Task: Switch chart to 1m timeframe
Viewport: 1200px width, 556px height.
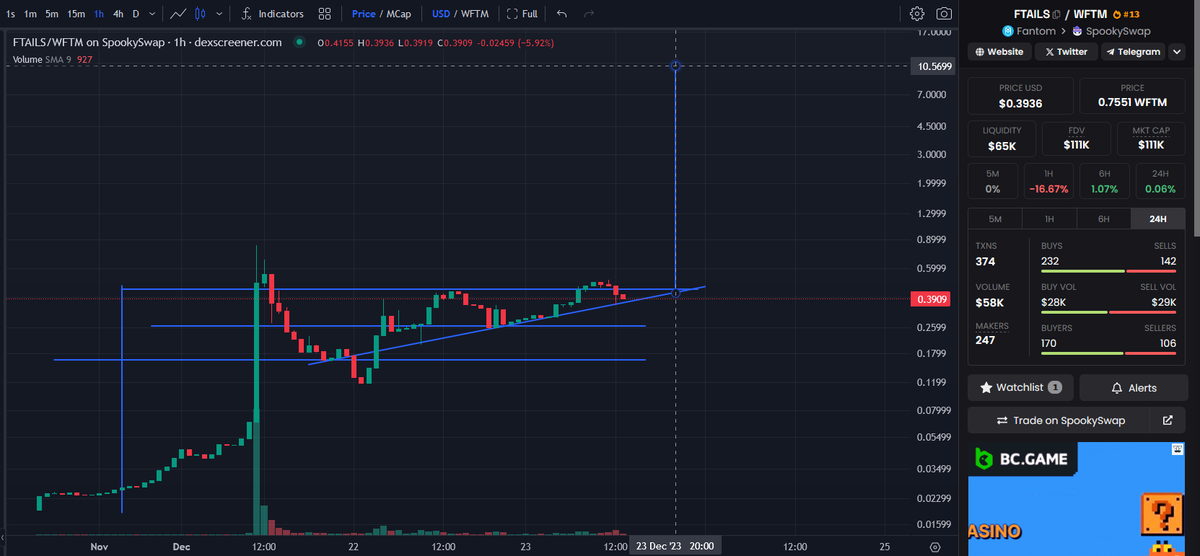Action: (31, 14)
